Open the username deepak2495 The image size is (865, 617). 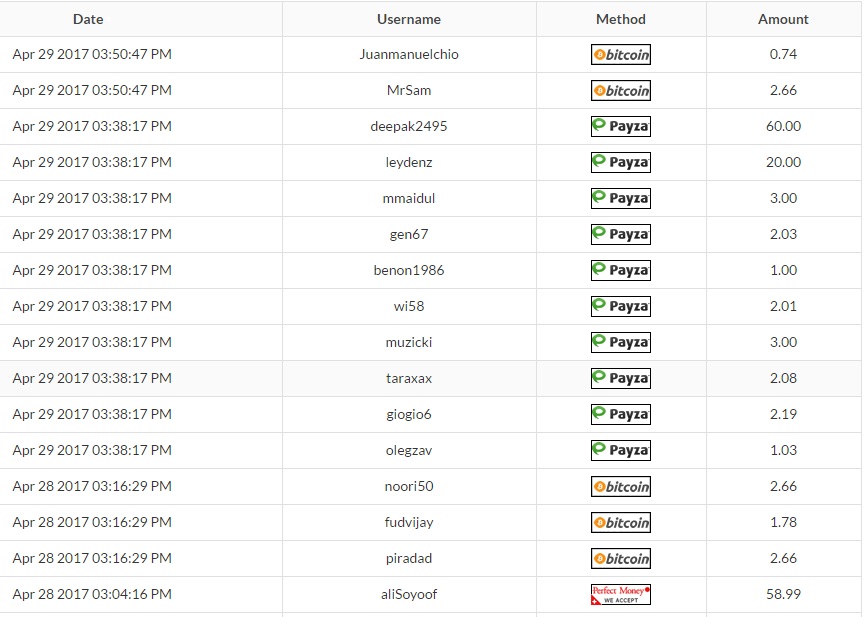[409, 127]
